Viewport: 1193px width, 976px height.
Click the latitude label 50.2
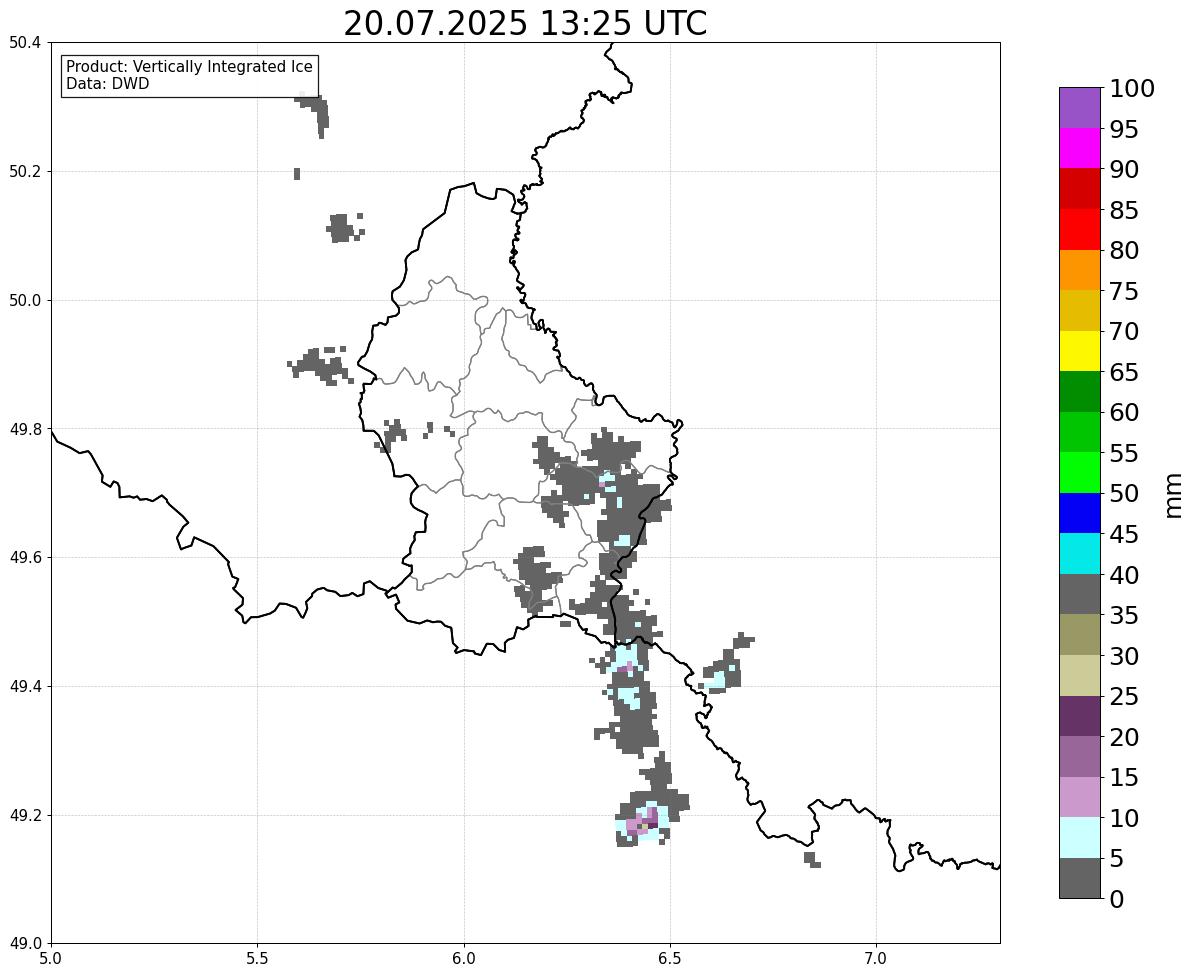click(24, 172)
